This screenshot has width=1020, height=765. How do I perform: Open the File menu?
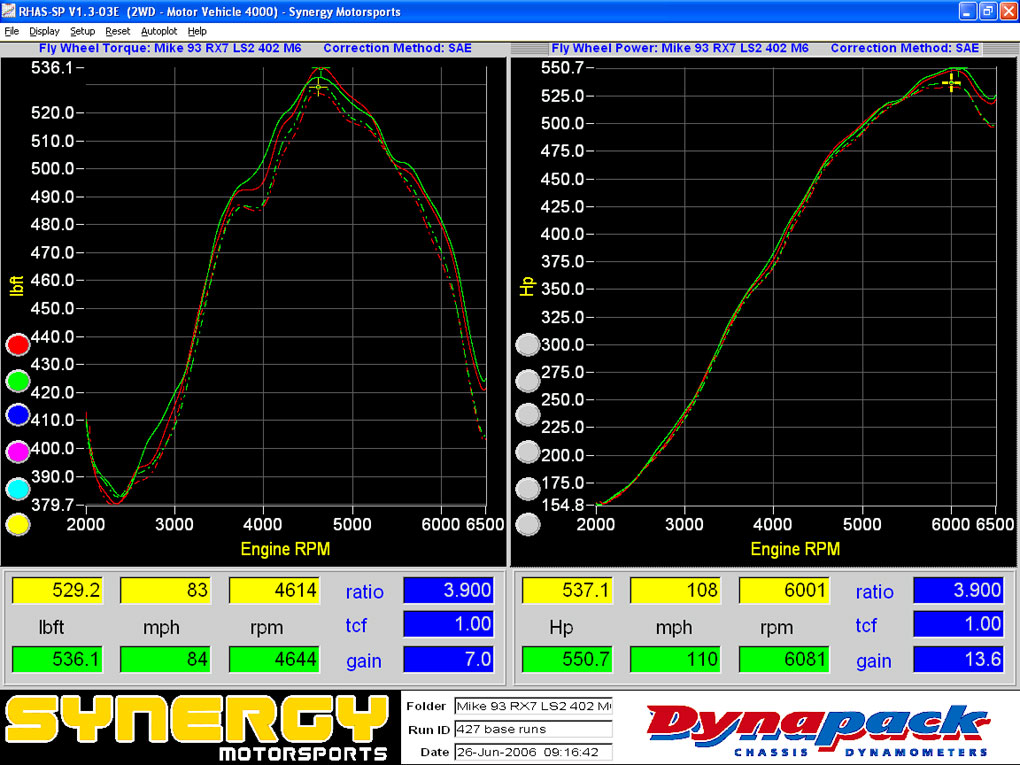click(12, 31)
